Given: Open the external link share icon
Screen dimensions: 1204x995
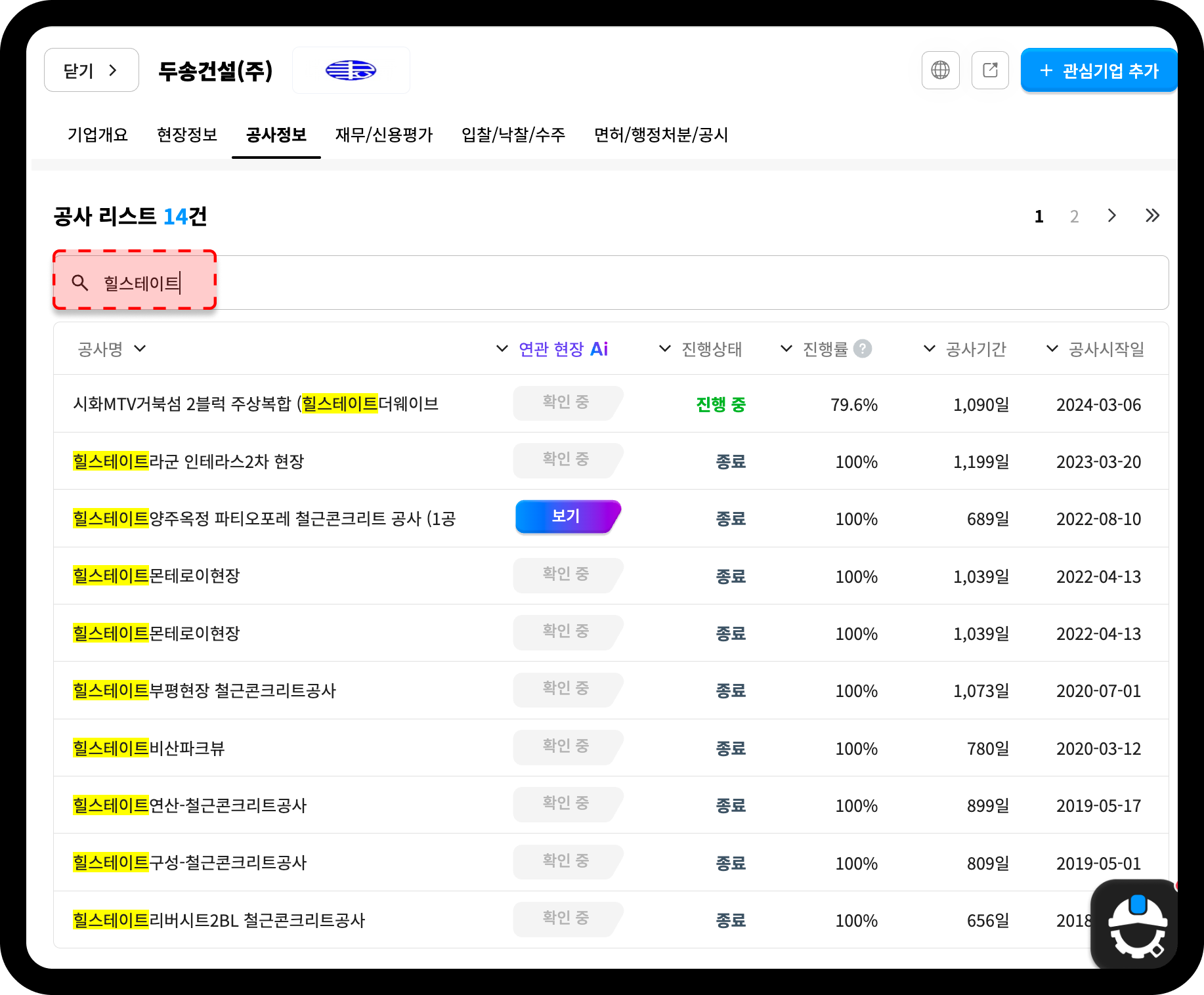Looking at the screenshot, I should coord(990,70).
